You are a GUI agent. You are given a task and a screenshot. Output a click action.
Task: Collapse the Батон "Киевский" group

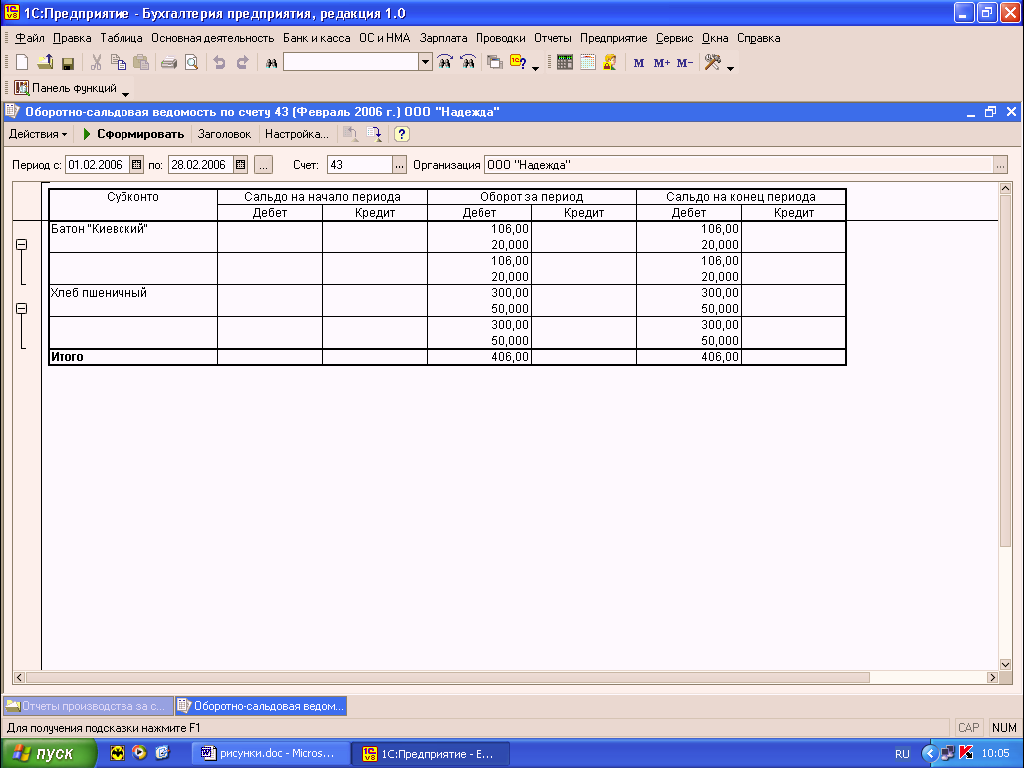(21, 245)
